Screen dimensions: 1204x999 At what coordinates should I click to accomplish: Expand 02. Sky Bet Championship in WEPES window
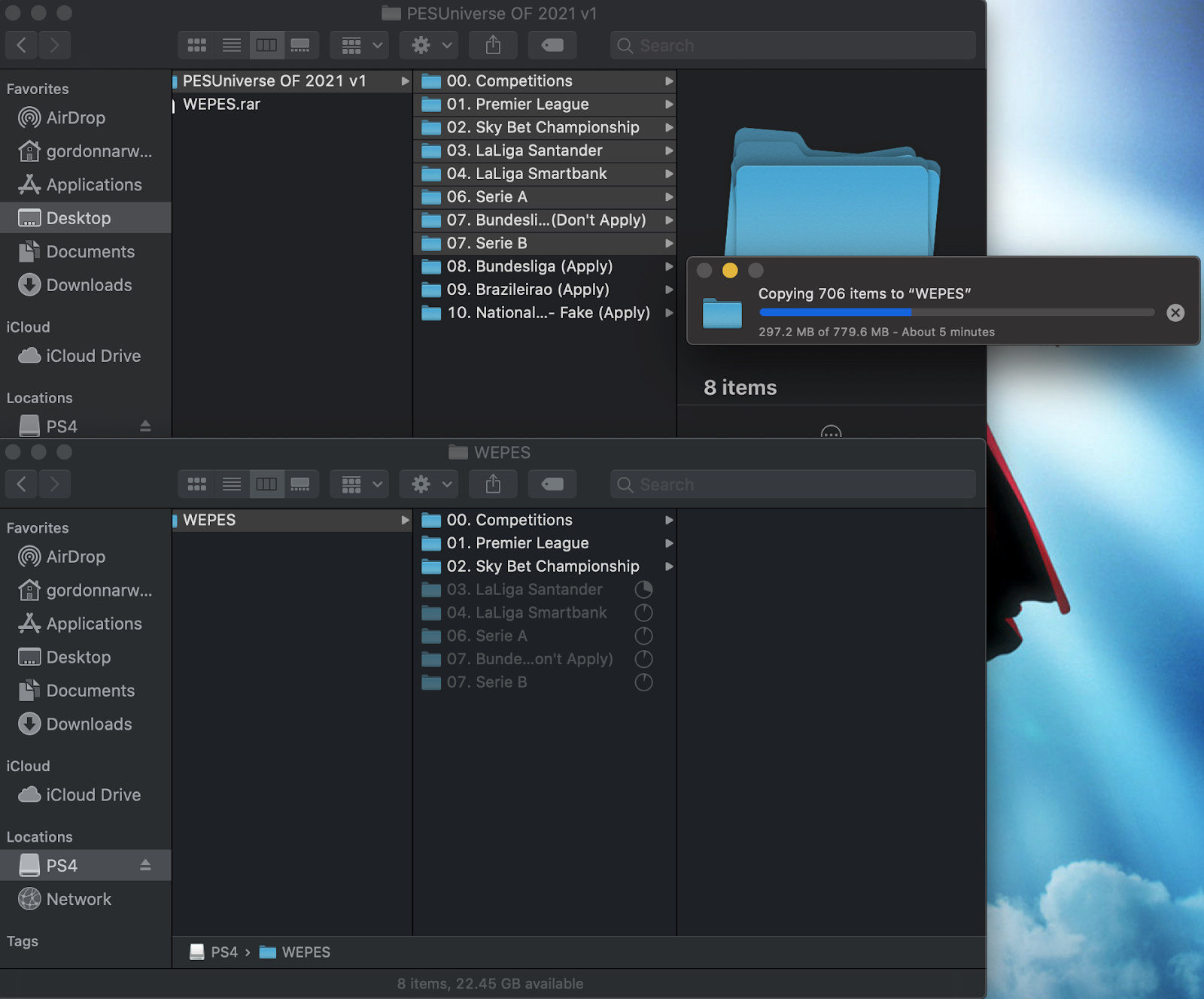pyautogui.click(x=669, y=566)
